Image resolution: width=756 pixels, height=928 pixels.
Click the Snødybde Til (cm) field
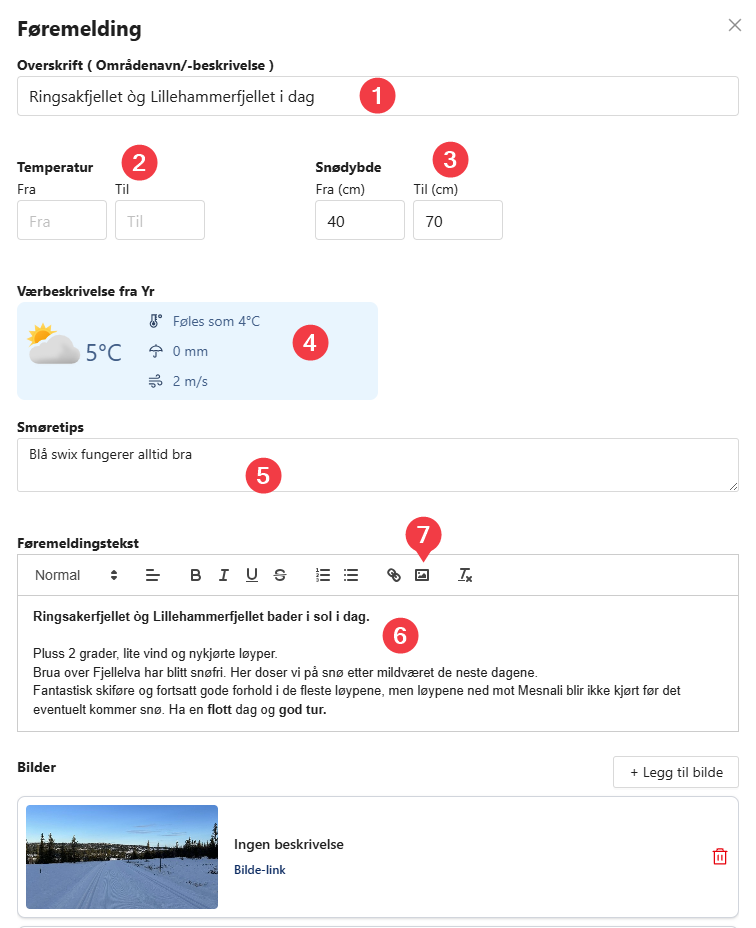tap(457, 220)
